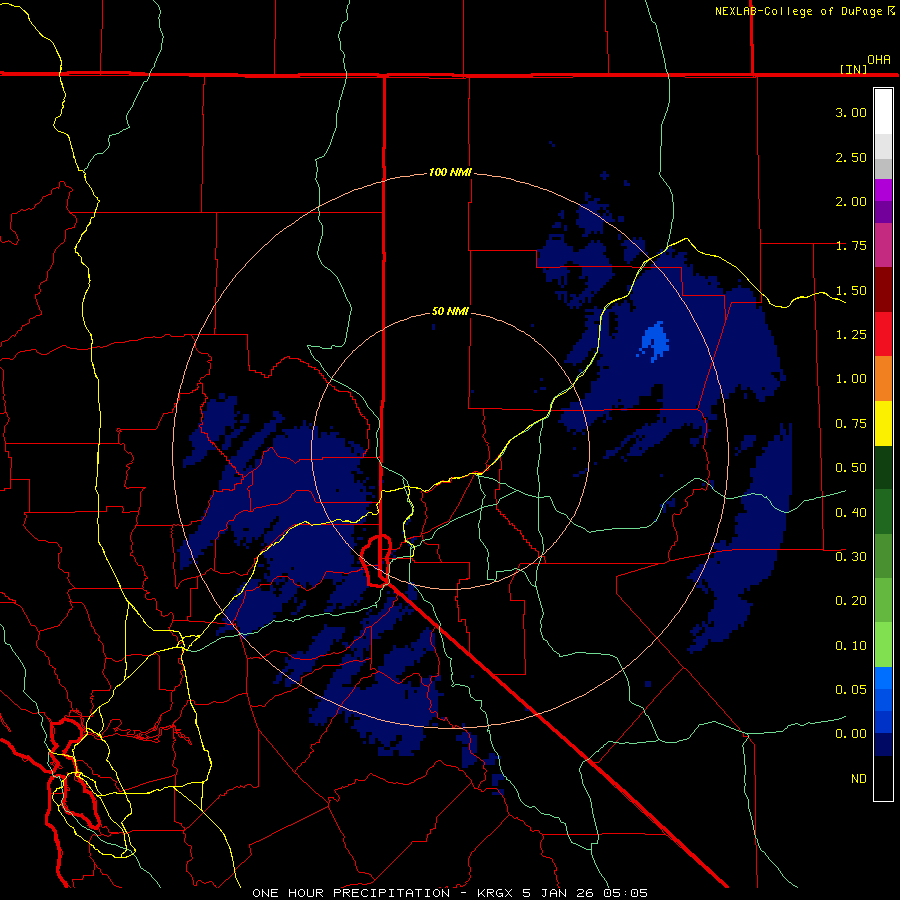Click the 2.00 legend value

pos(851,201)
